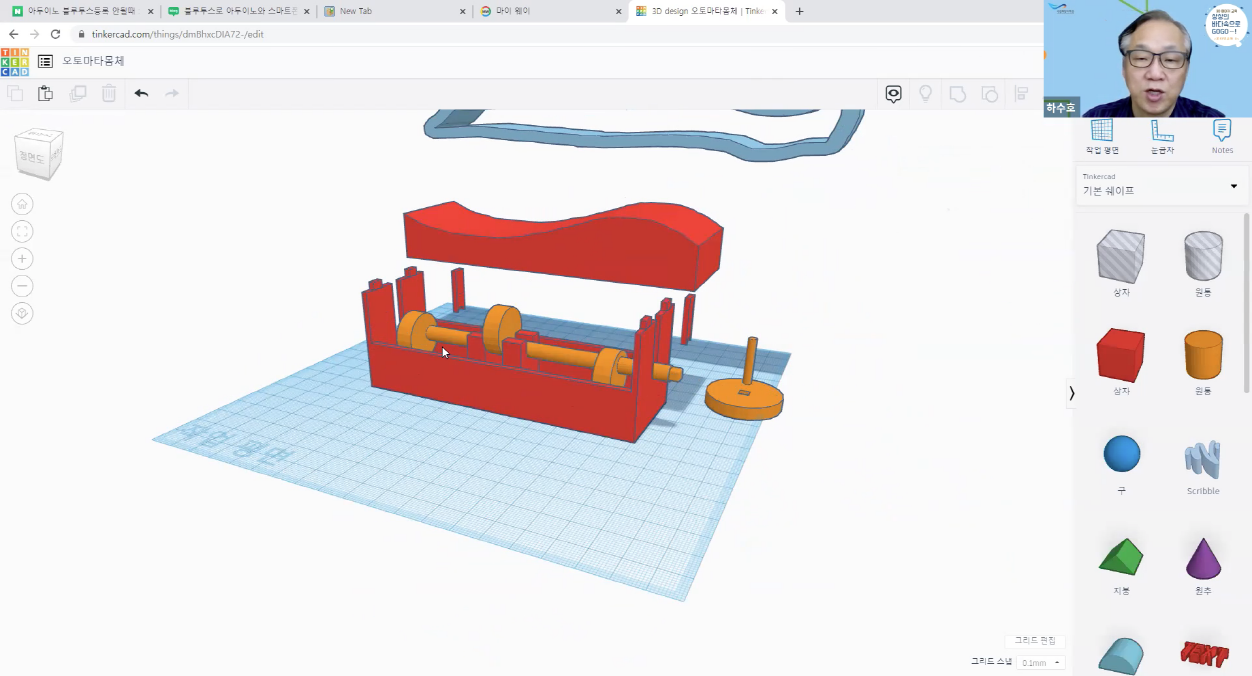Viewport: 1252px width, 676px height.
Task: Click the design name 오토마타몸체
Action: pyautogui.click(x=93, y=61)
